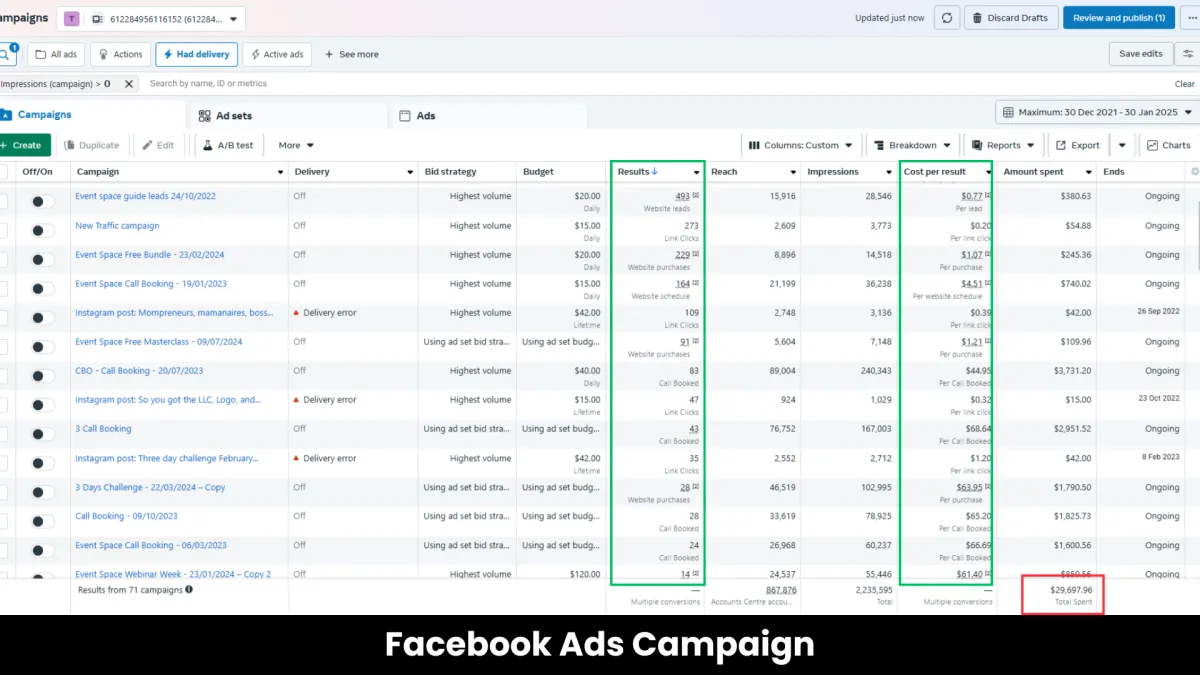Open the Campaign column header menu arrow

coord(280,172)
